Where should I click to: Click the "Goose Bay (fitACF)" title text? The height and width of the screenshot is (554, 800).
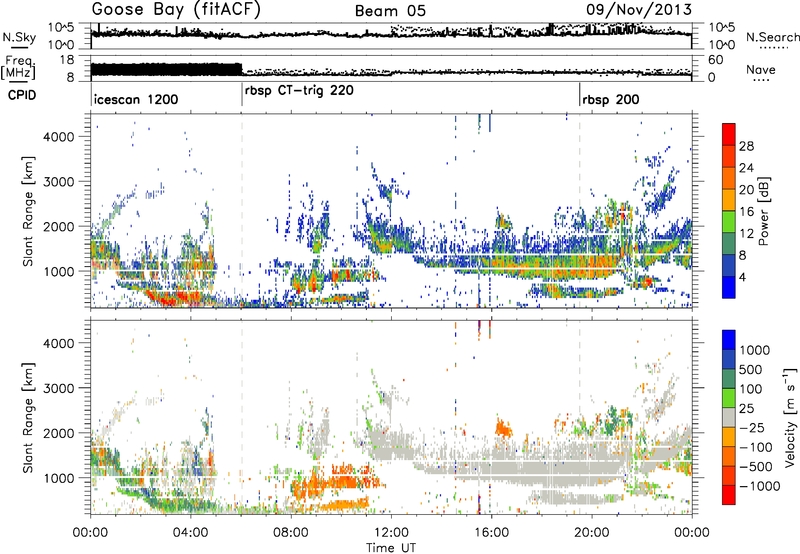[x=176, y=10]
